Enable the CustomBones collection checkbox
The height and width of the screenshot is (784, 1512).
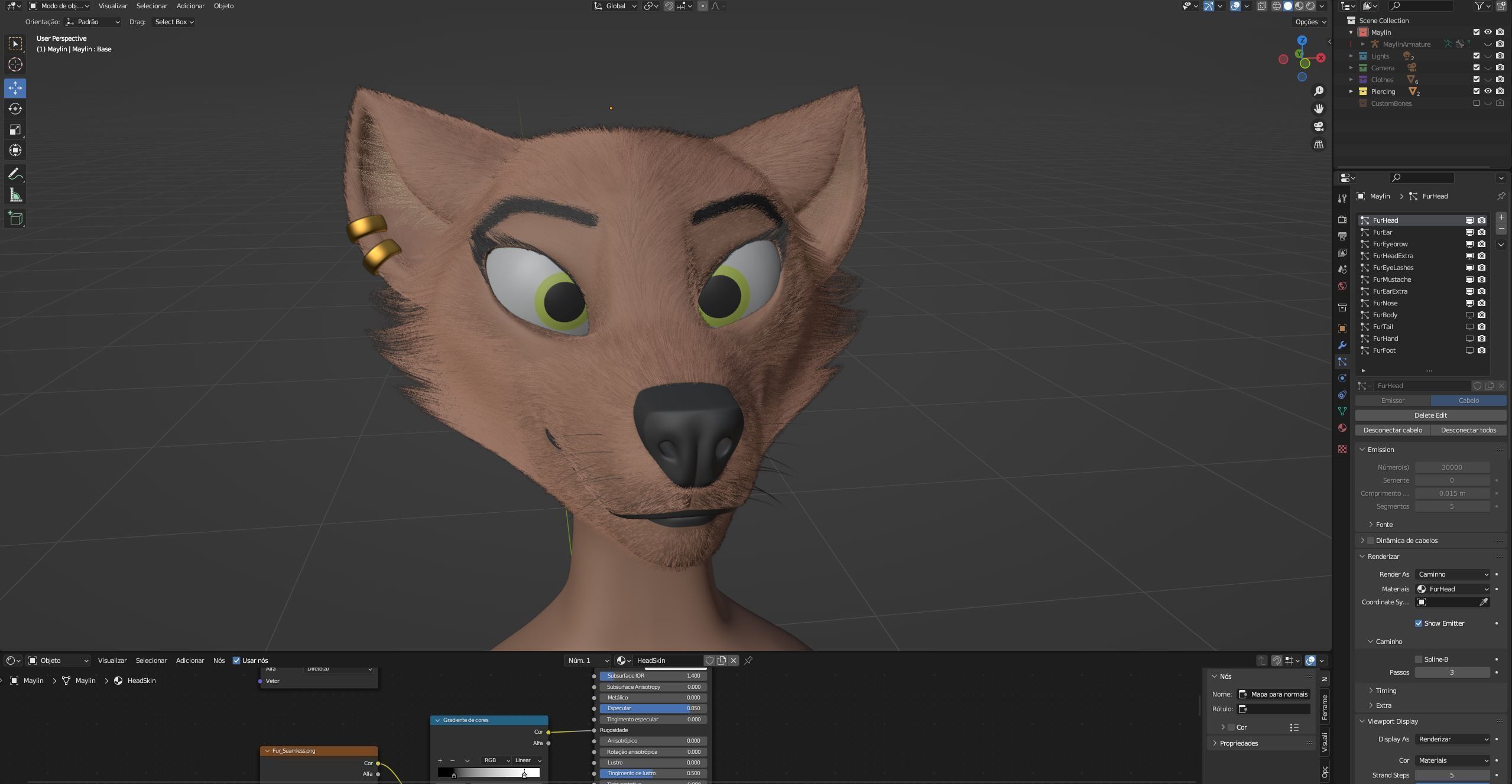coord(1477,103)
